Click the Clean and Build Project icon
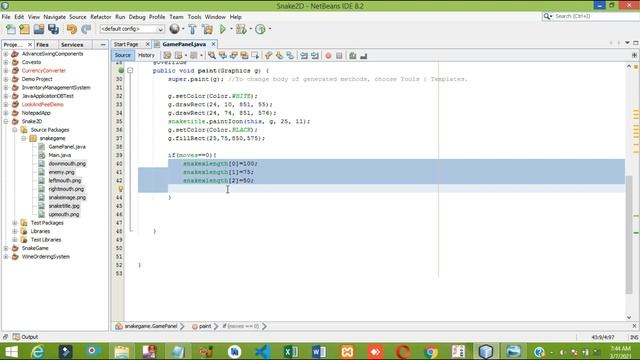640x360 pixels. [207, 29]
